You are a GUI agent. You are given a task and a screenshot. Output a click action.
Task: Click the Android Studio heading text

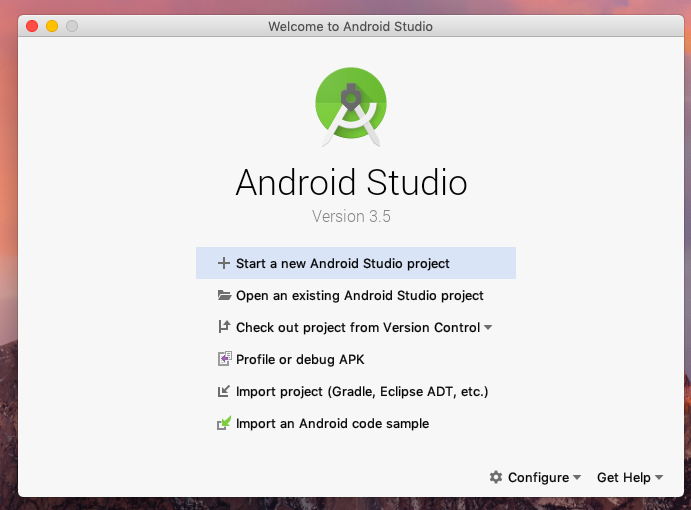coord(351,182)
